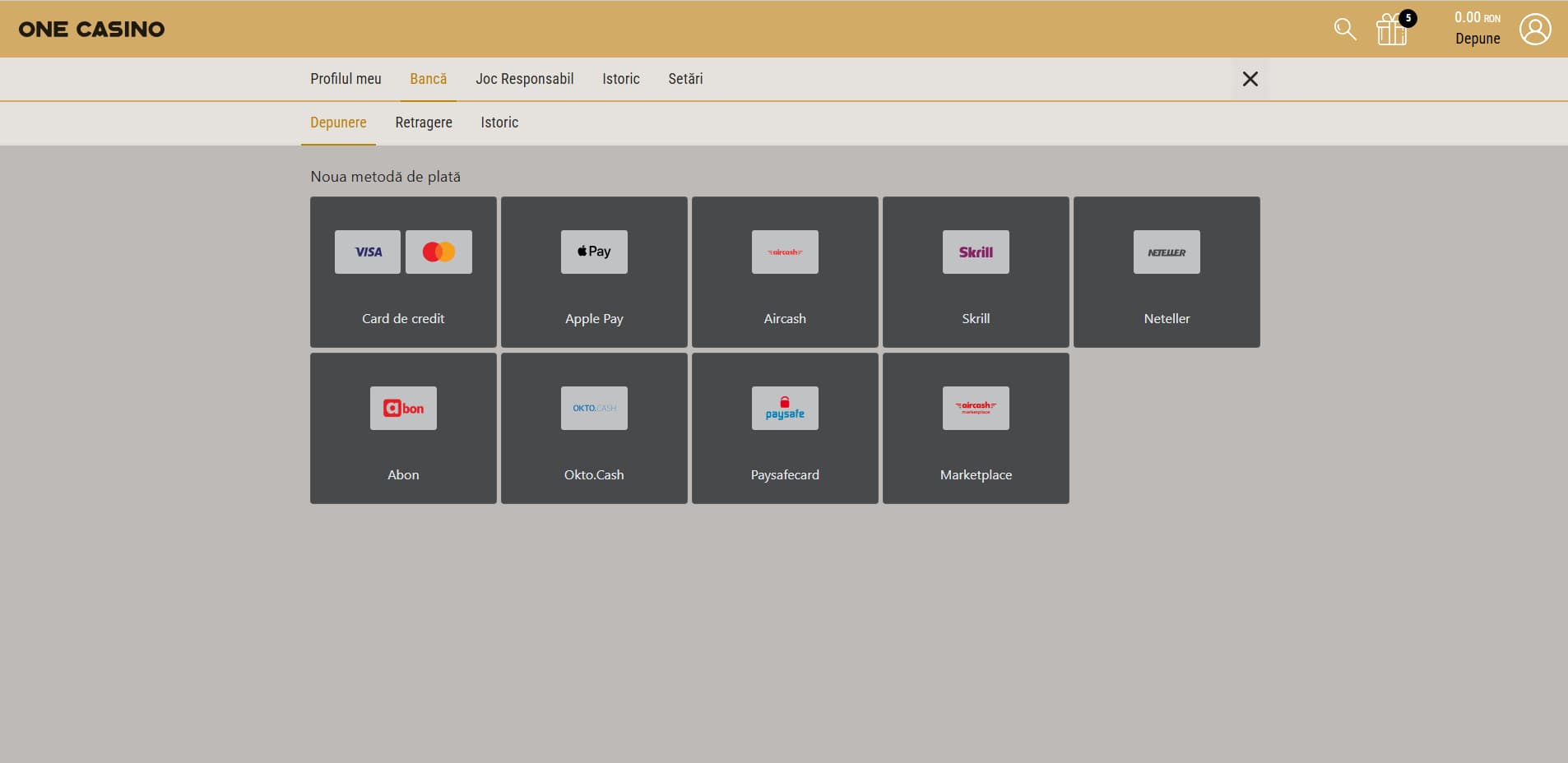Click the Apple Pay logo

tap(594, 252)
